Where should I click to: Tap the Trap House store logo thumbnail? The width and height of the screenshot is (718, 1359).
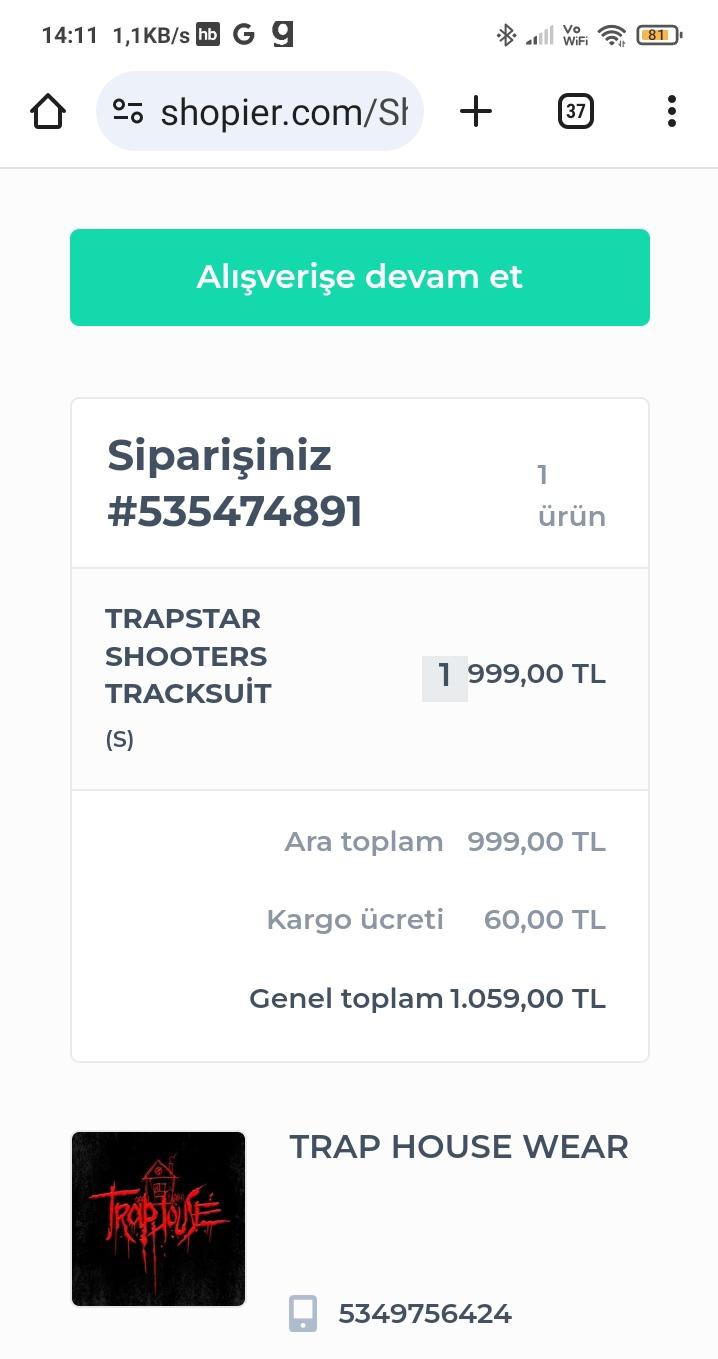click(x=157, y=1218)
